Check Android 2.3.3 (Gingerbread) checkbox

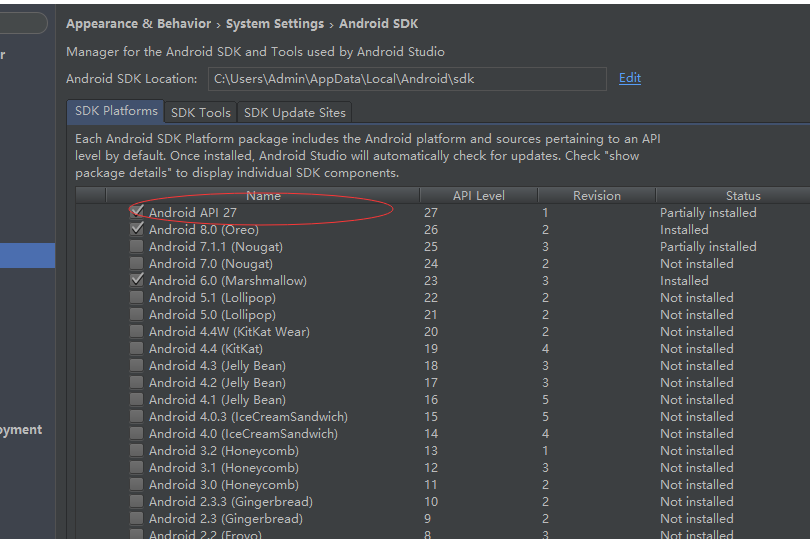136,502
